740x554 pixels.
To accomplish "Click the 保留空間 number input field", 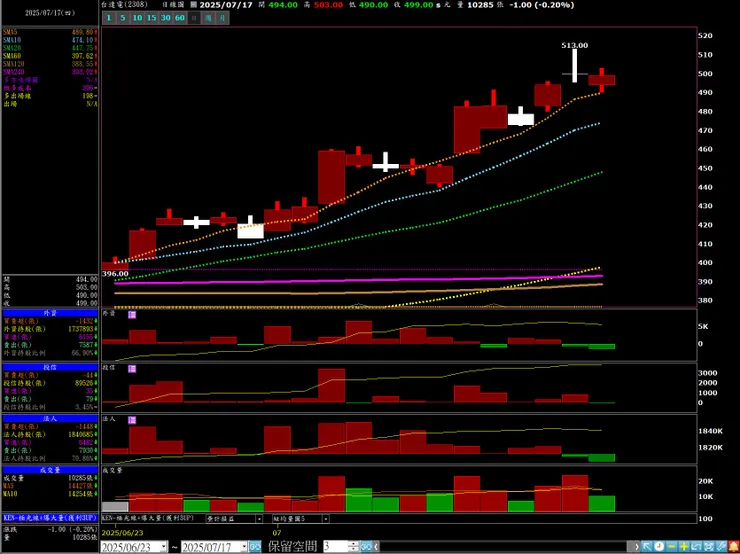I will tap(336, 547).
